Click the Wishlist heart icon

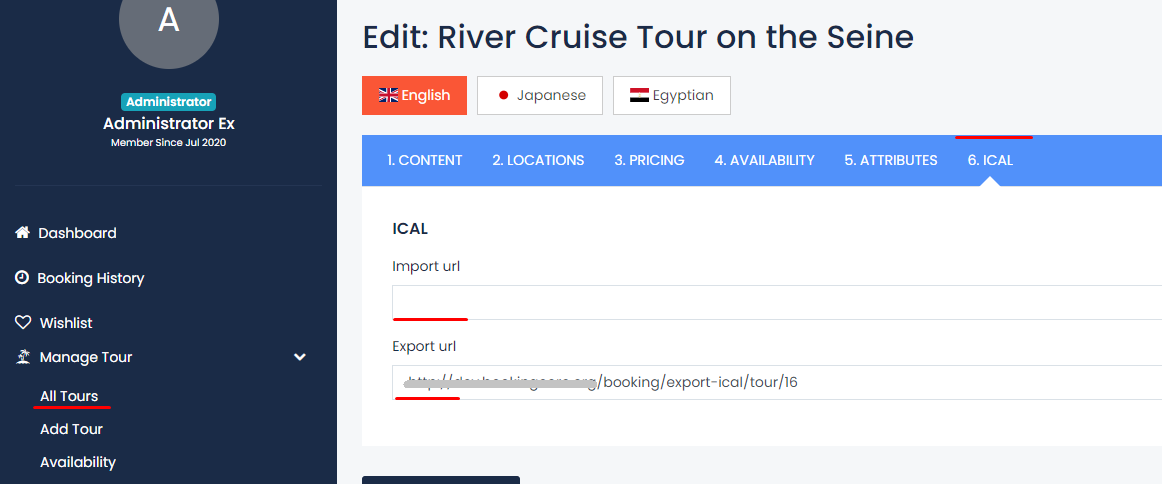pyautogui.click(x=22, y=323)
